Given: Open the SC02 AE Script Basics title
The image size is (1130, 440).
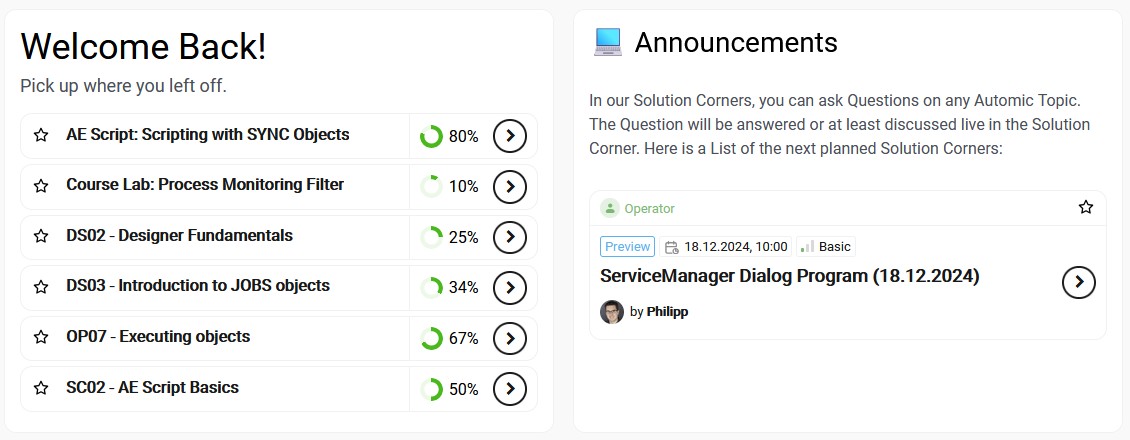Looking at the screenshot, I should (152, 387).
